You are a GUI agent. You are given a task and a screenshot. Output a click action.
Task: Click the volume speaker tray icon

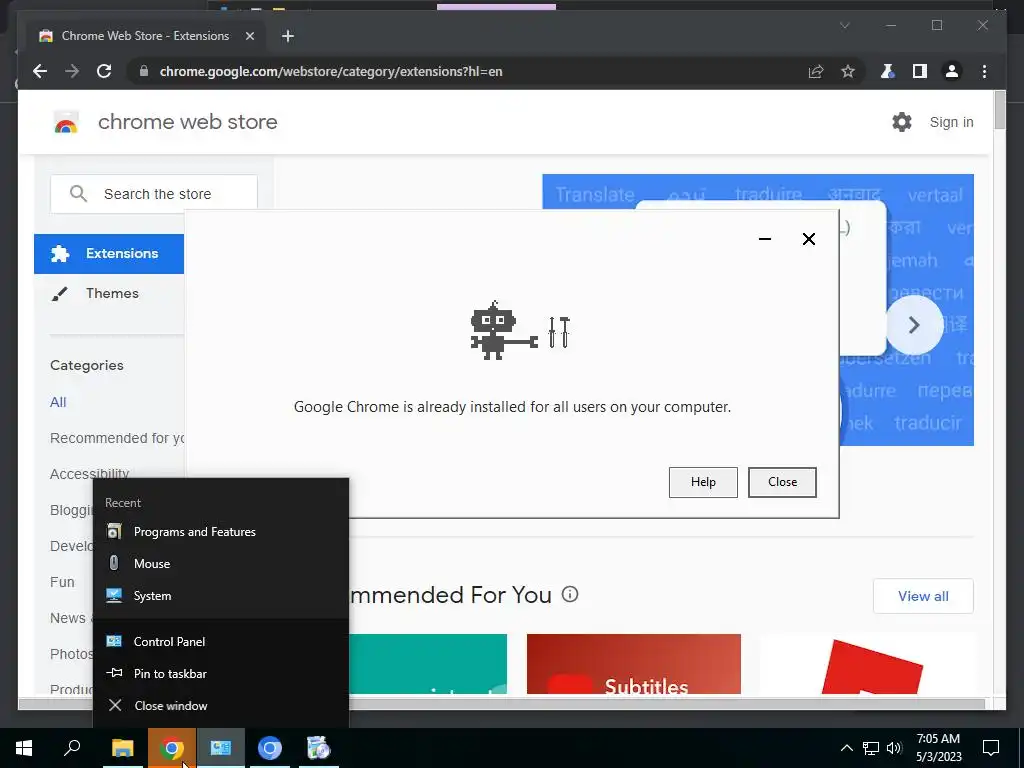(894, 748)
